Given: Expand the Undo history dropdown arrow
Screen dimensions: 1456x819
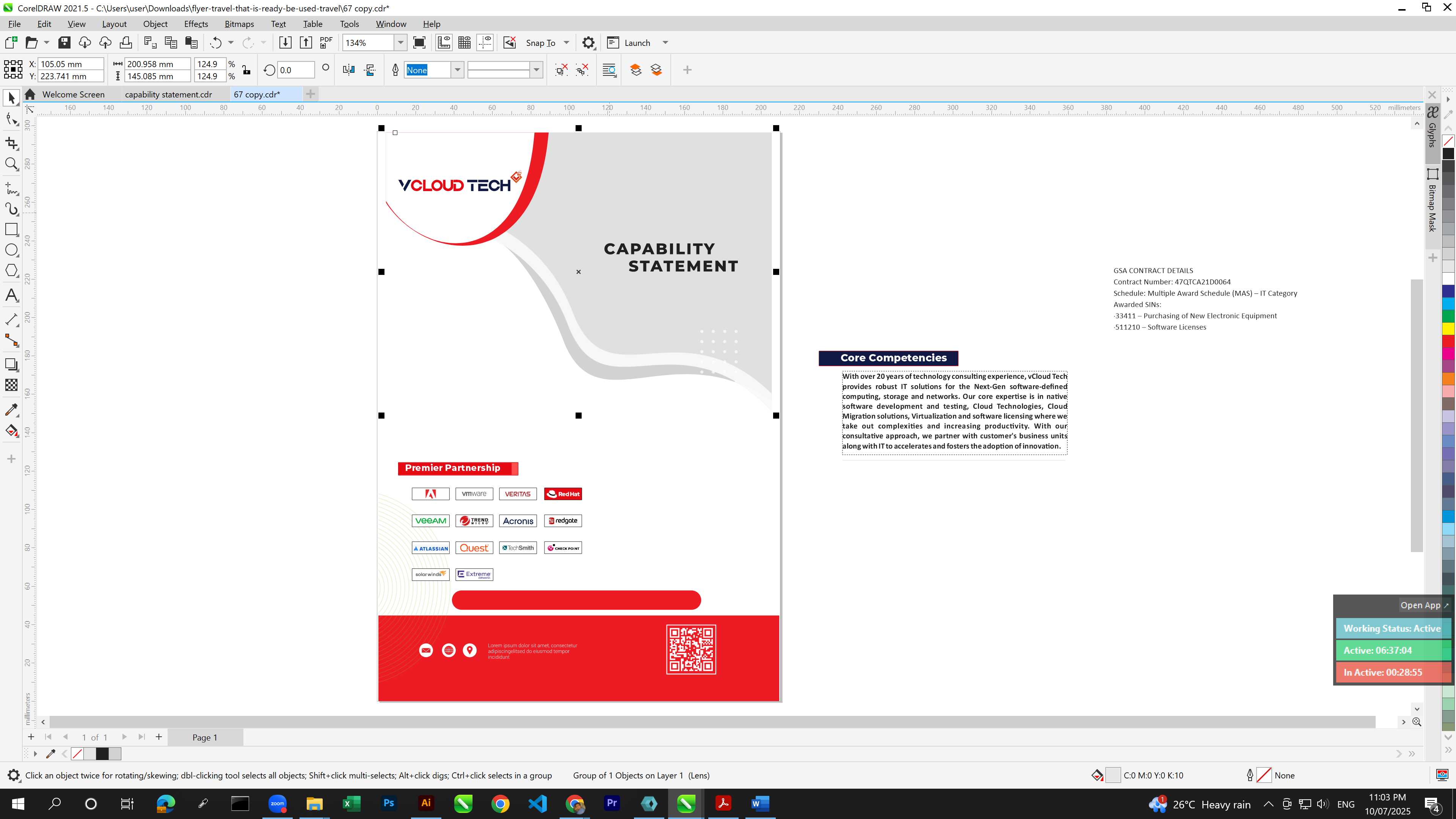Looking at the screenshot, I should [231, 42].
